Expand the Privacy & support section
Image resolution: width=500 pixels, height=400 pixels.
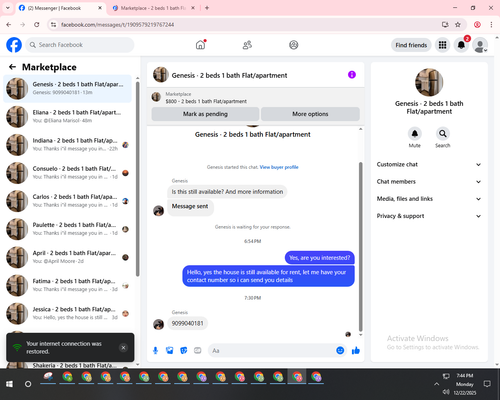pos(429,216)
